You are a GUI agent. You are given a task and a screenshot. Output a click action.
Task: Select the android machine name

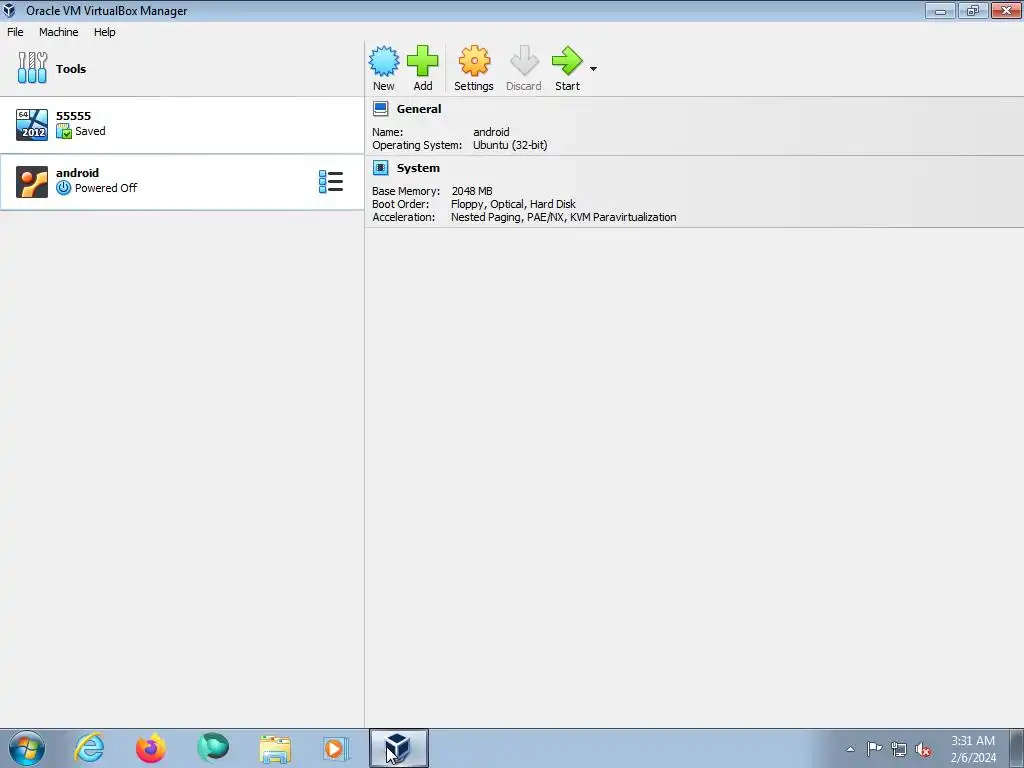77,172
